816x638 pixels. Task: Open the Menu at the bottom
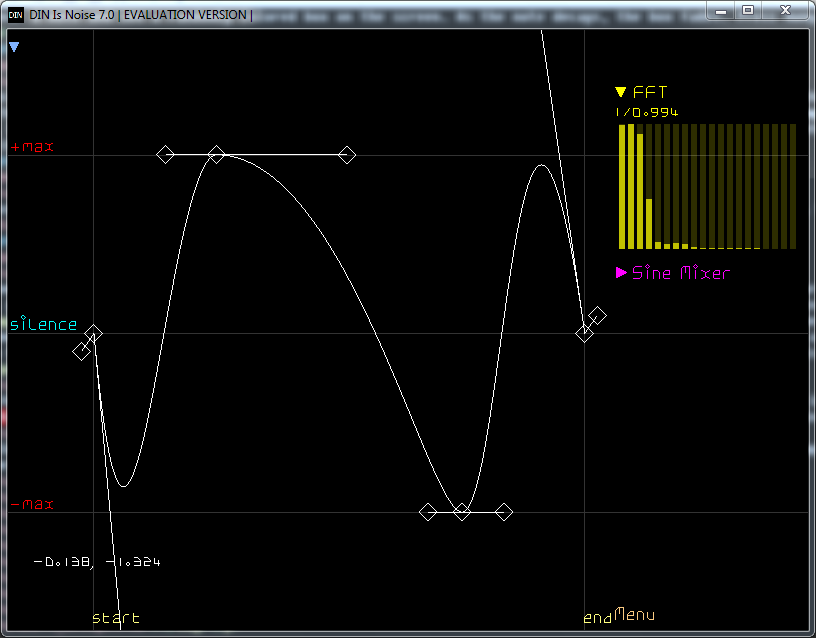tap(635, 614)
